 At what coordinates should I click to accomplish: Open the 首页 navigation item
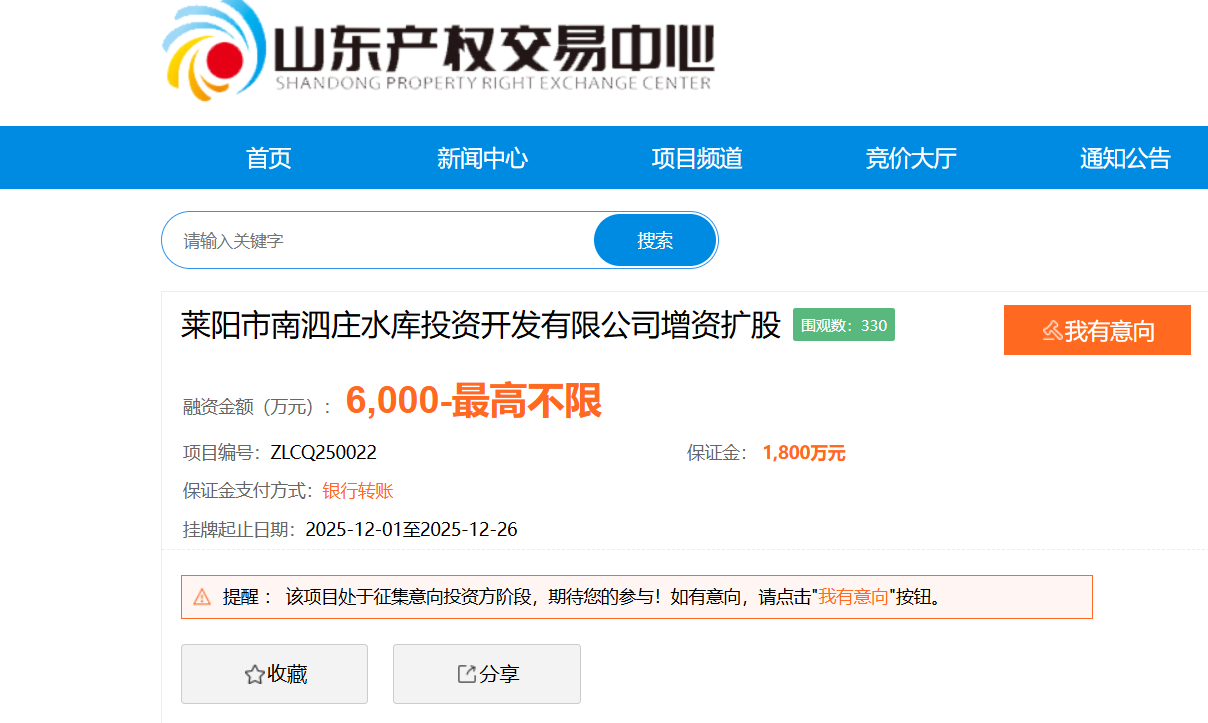268,158
